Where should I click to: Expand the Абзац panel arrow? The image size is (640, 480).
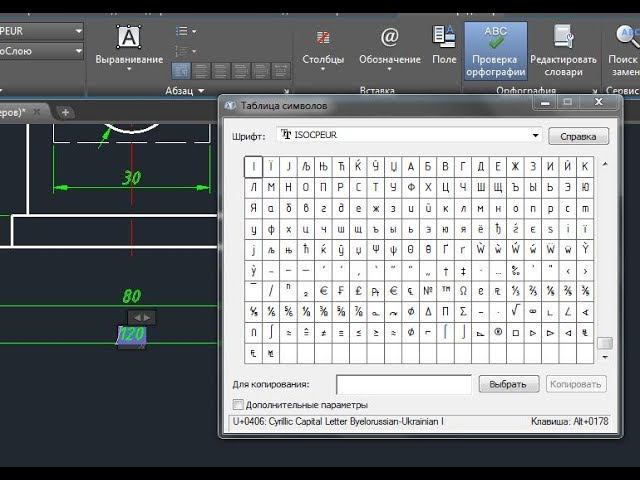[x=201, y=91]
